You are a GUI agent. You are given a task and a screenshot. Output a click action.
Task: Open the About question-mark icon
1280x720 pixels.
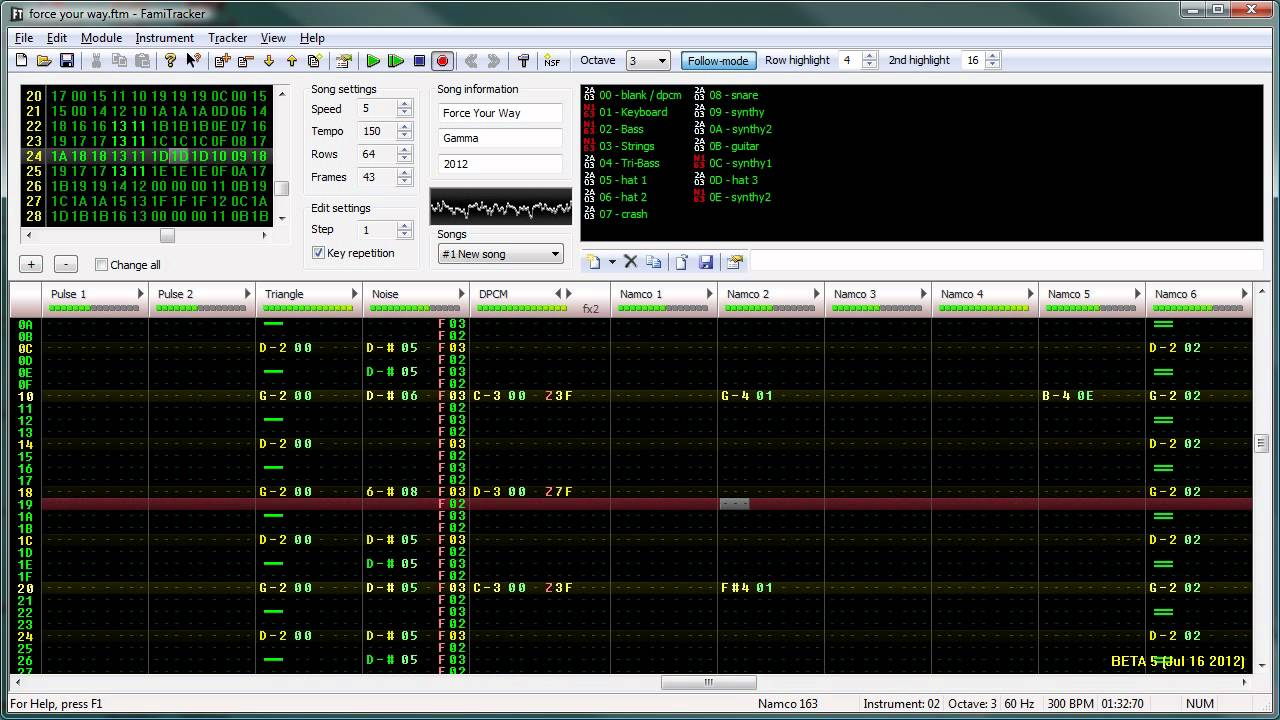click(x=170, y=61)
